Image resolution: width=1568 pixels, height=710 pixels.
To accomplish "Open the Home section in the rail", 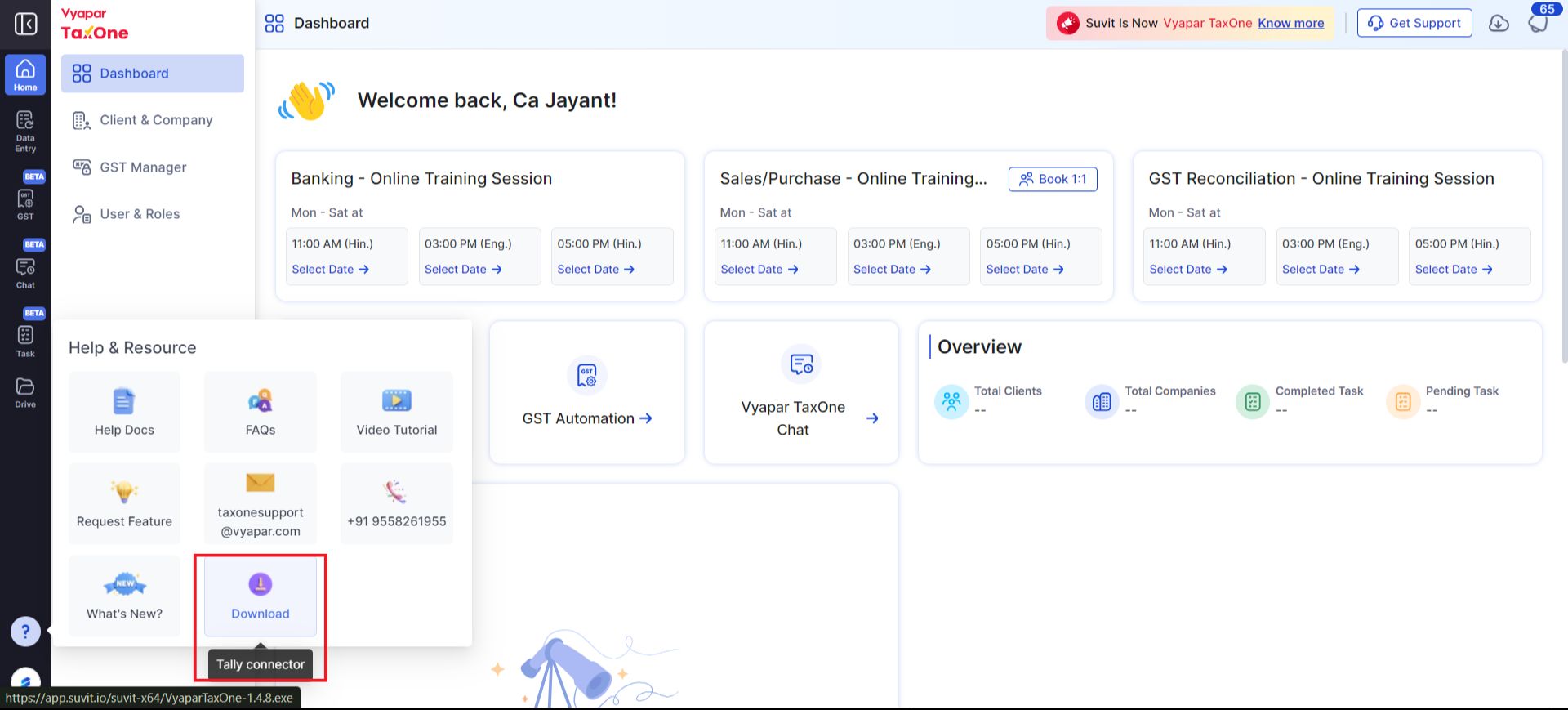I will coord(25,74).
